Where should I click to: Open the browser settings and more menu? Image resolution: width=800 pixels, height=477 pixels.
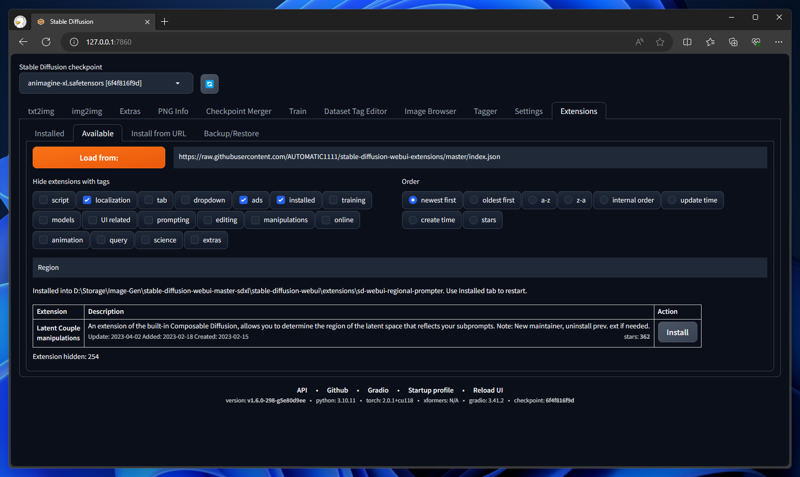pyautogui.click(x=779, y=42)
